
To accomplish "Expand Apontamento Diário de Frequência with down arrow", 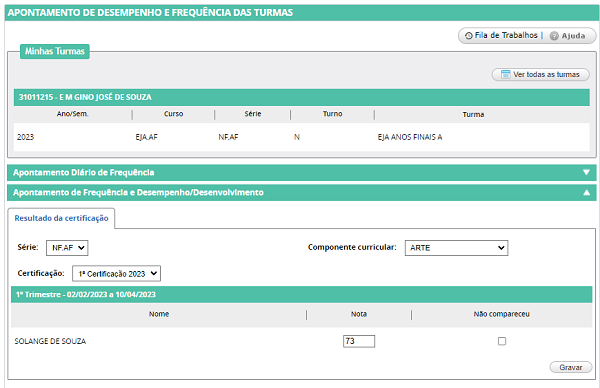I will (x=586, y=173).
